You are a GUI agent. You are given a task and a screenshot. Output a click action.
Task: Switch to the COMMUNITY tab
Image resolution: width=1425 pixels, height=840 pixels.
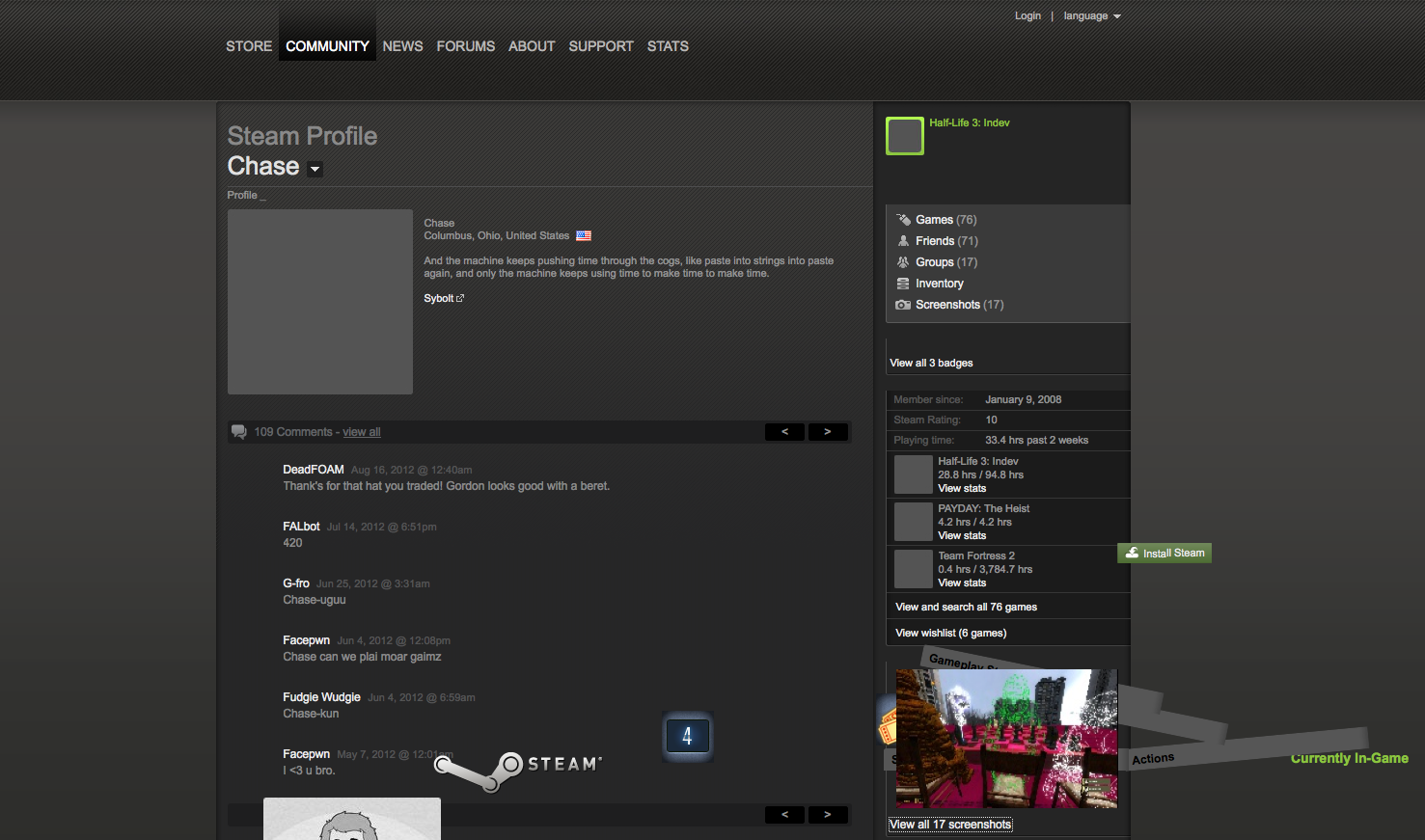(x=327, y=46)
